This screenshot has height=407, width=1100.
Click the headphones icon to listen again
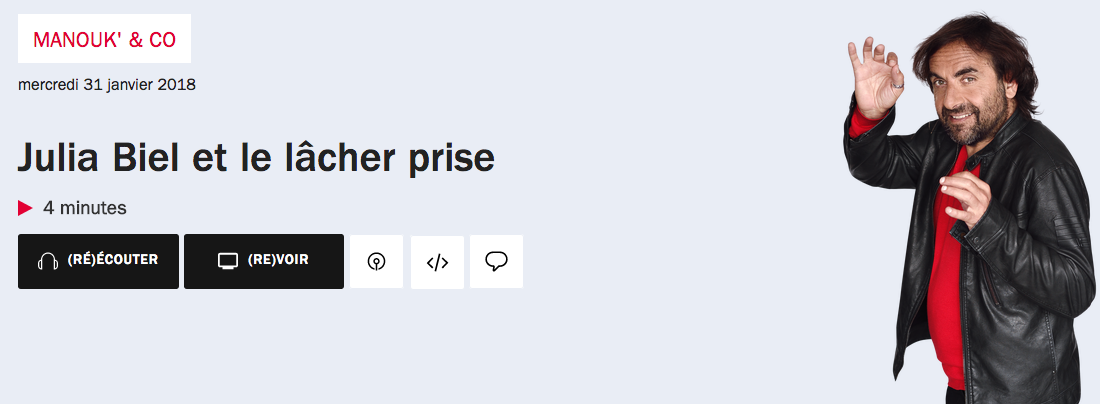tap(48, 261)
